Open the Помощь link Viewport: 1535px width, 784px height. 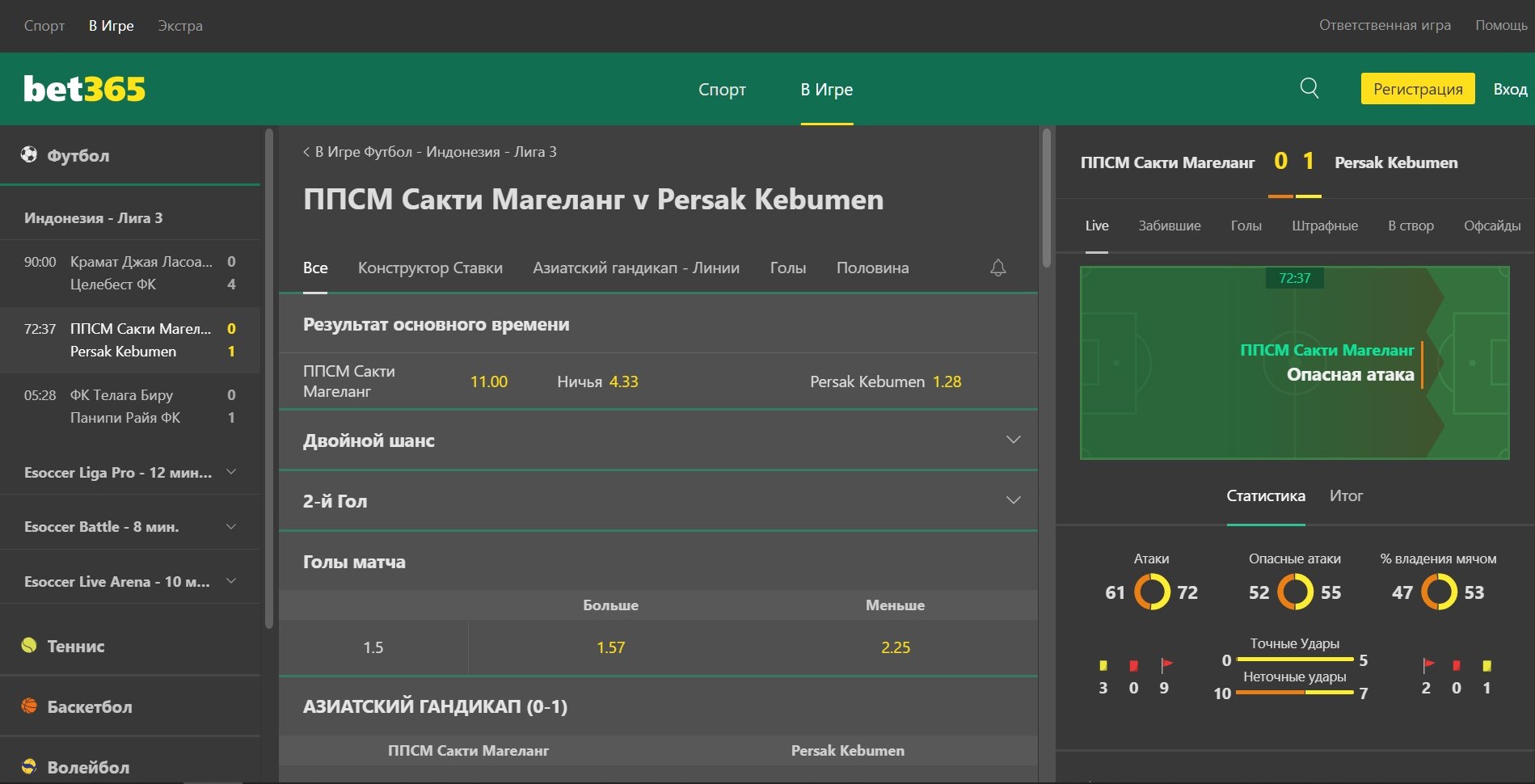click(x=1501, y=25)
